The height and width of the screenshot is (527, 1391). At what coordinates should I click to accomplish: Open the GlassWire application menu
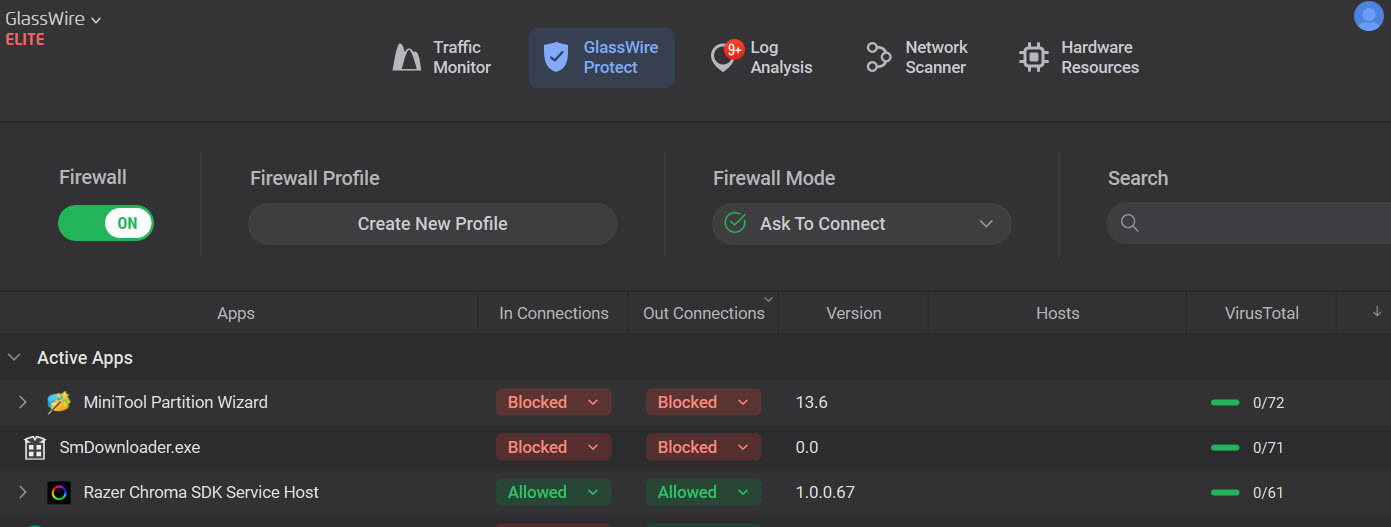point(53,19)
